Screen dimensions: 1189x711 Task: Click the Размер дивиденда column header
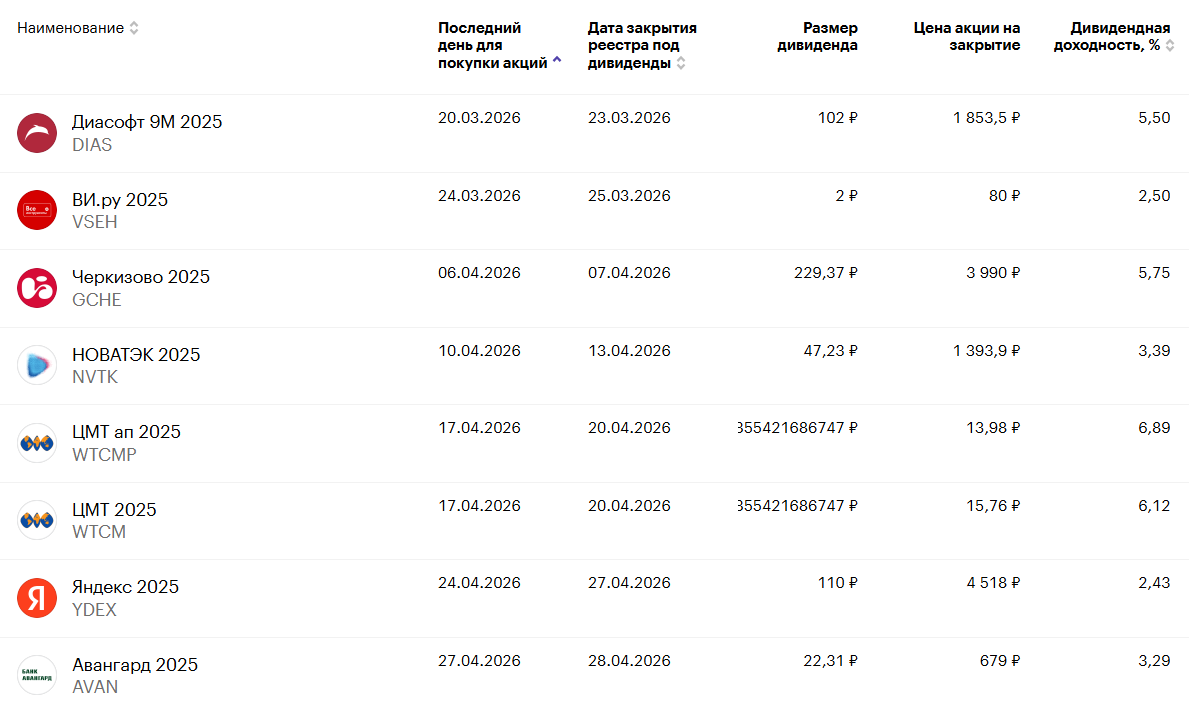(817, 37)
